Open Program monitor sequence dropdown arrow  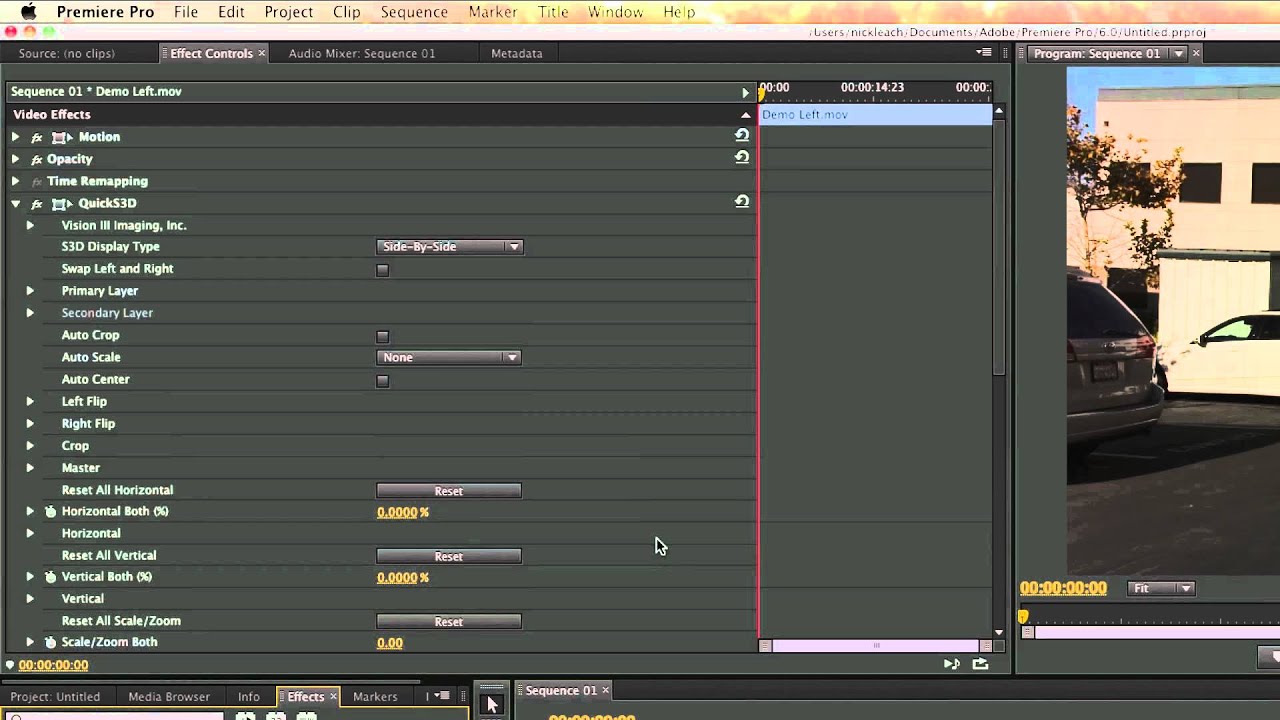pos(1178,54)
